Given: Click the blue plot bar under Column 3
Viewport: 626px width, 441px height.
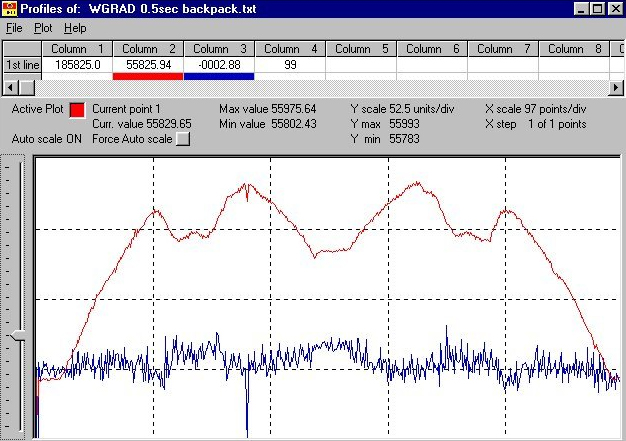Looking at the screenshot, I should 219,76.
